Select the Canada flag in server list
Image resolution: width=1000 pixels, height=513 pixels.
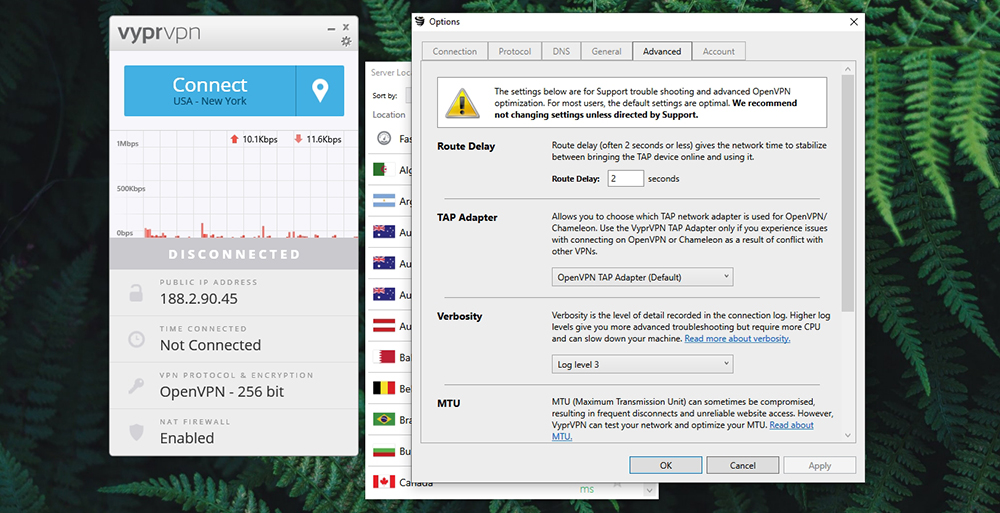(384, 482)
